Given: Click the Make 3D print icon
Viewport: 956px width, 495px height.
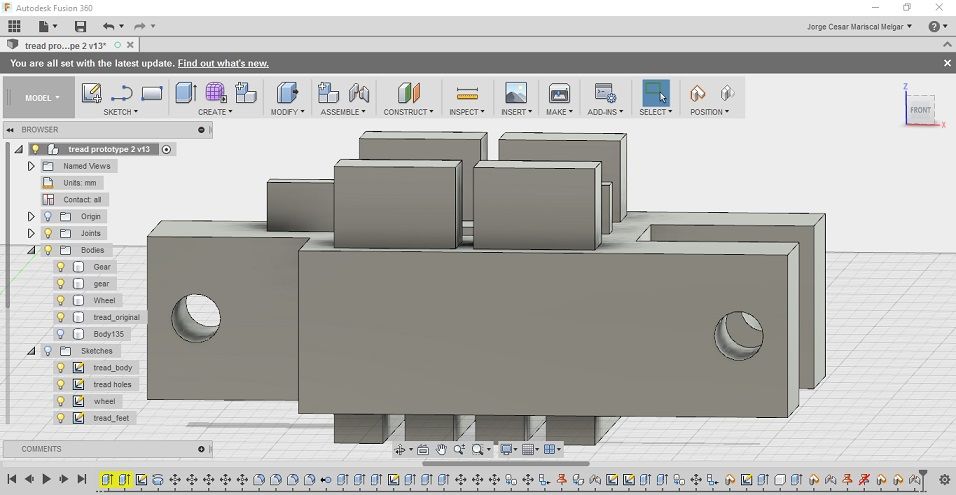Looking at the screenshot, I should tap(559, 93).
